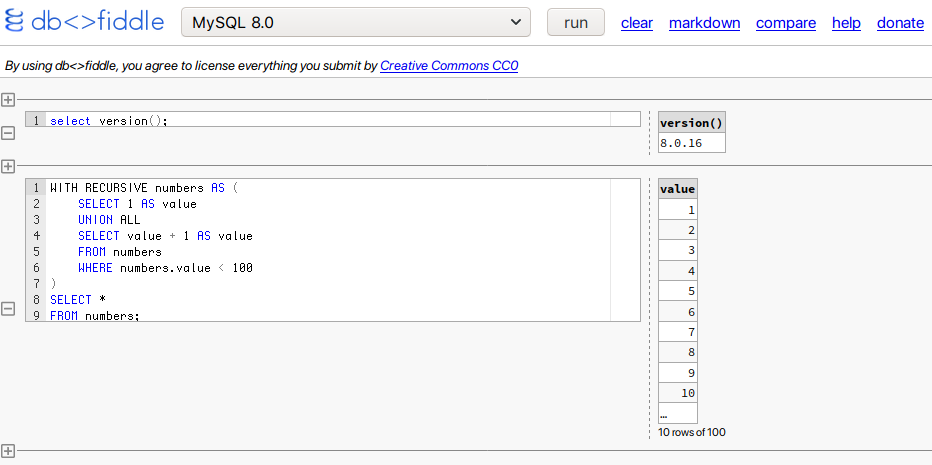Click the ellipsis row in value results

click(678, 414)
